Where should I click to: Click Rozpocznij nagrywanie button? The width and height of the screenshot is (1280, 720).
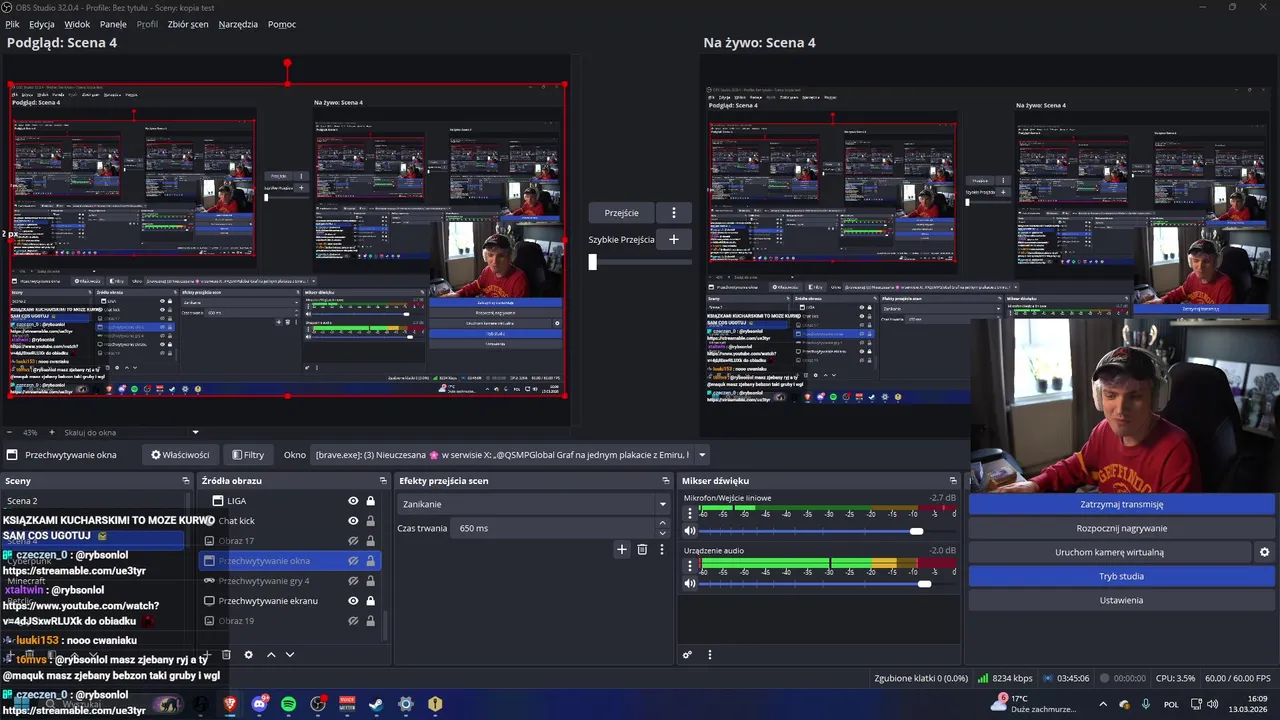[x=1121, y=528]
